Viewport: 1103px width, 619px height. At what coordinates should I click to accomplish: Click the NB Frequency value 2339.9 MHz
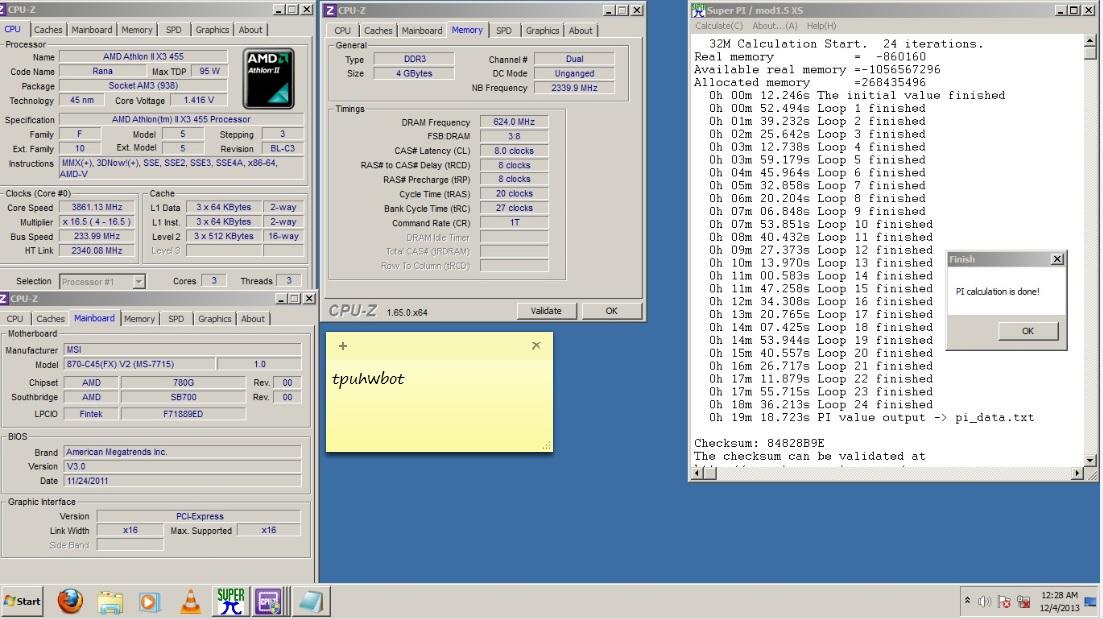point(574,88)
